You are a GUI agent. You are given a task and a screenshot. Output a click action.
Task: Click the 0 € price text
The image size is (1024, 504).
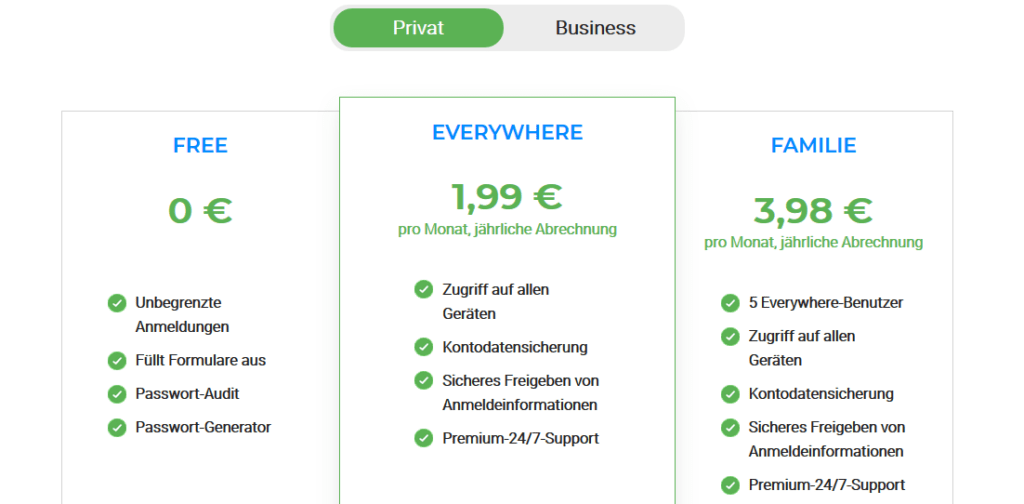tap(200, 210)
